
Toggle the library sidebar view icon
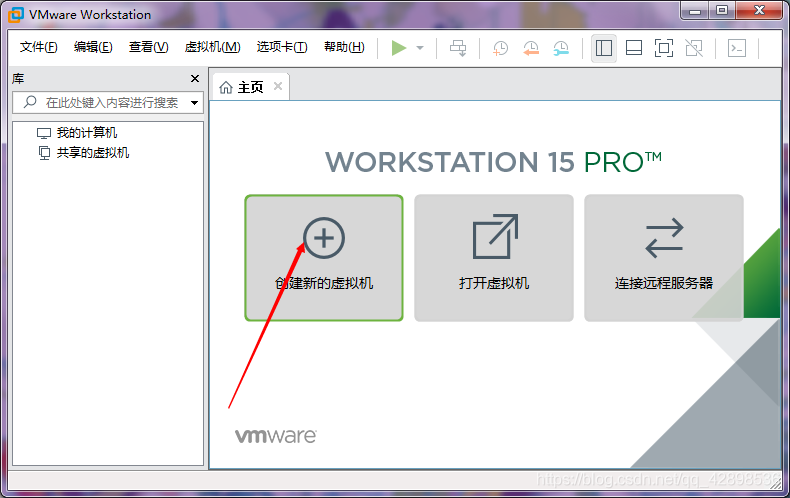[604, 48]
